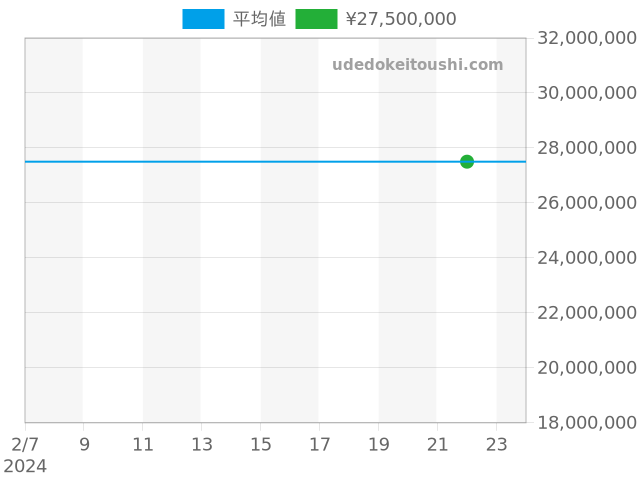This screenshot has height=480, width=640.
Task: Toggle the ¥27,500,000 legend label
Action: coord(400,19)
